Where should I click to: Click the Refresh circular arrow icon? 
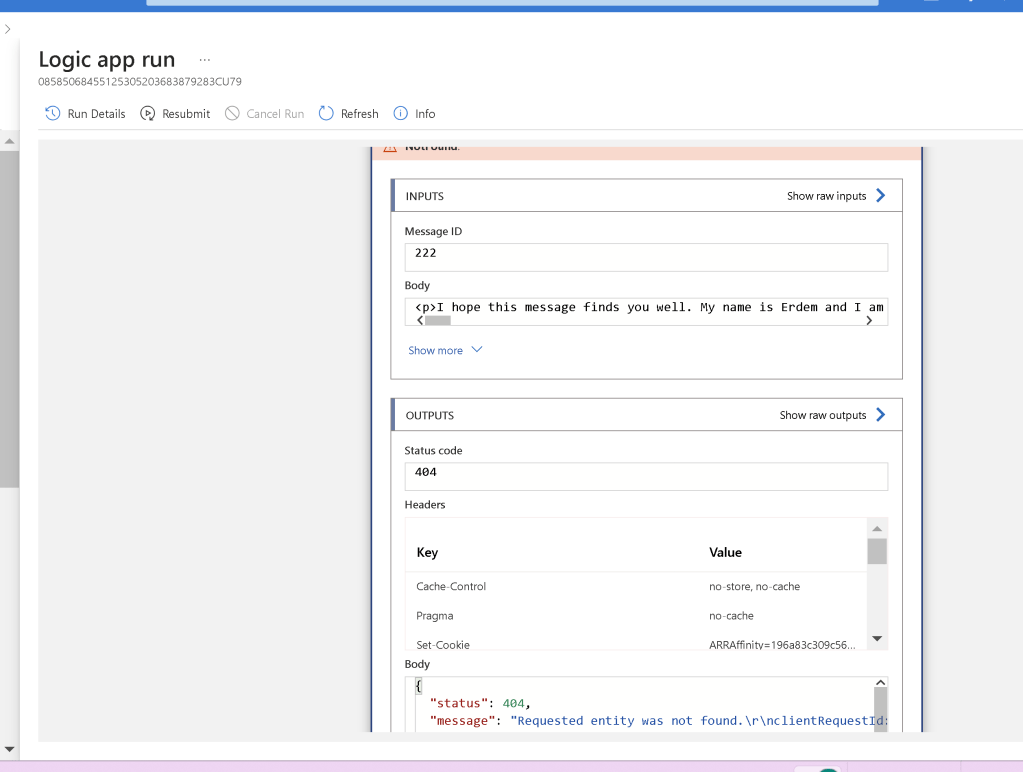(326, 114)
